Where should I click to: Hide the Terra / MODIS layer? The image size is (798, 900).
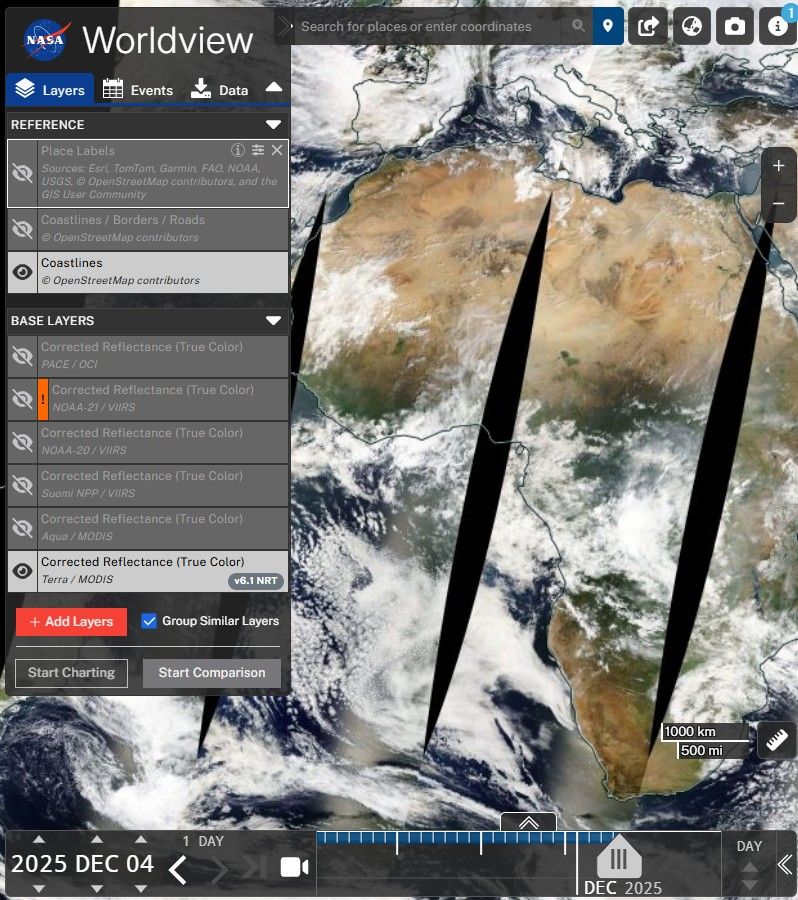(x=22, y=571)
